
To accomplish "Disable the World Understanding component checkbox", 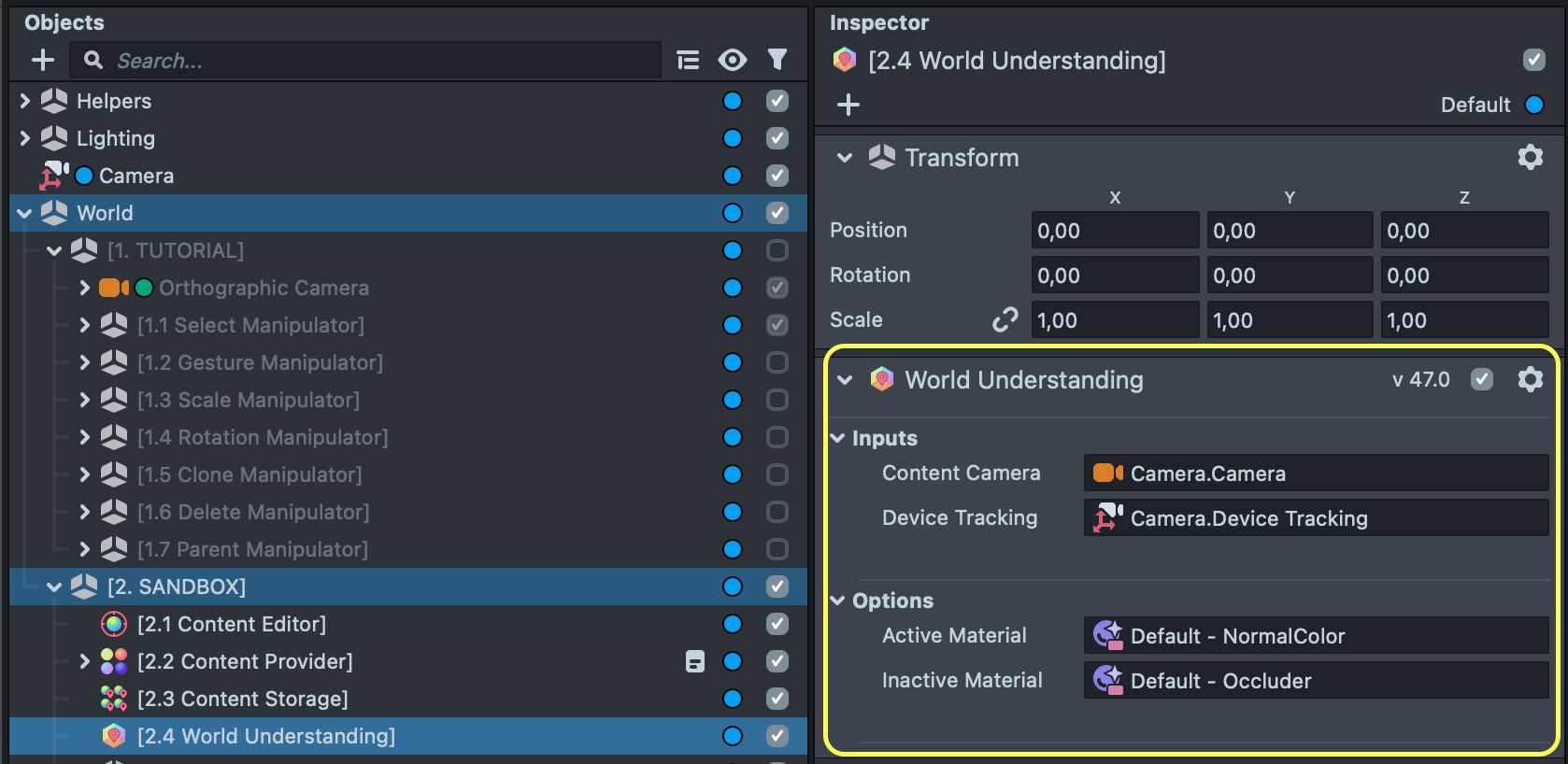I will (1481, 379).
